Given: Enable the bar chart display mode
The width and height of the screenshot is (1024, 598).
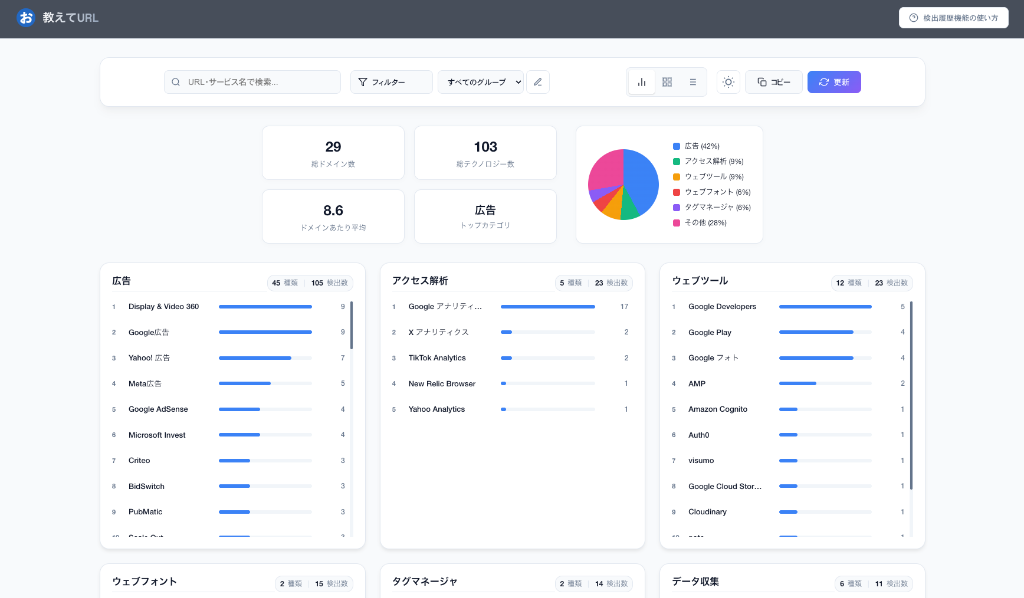Looking at the screenshot, I should tap(641, 82).
